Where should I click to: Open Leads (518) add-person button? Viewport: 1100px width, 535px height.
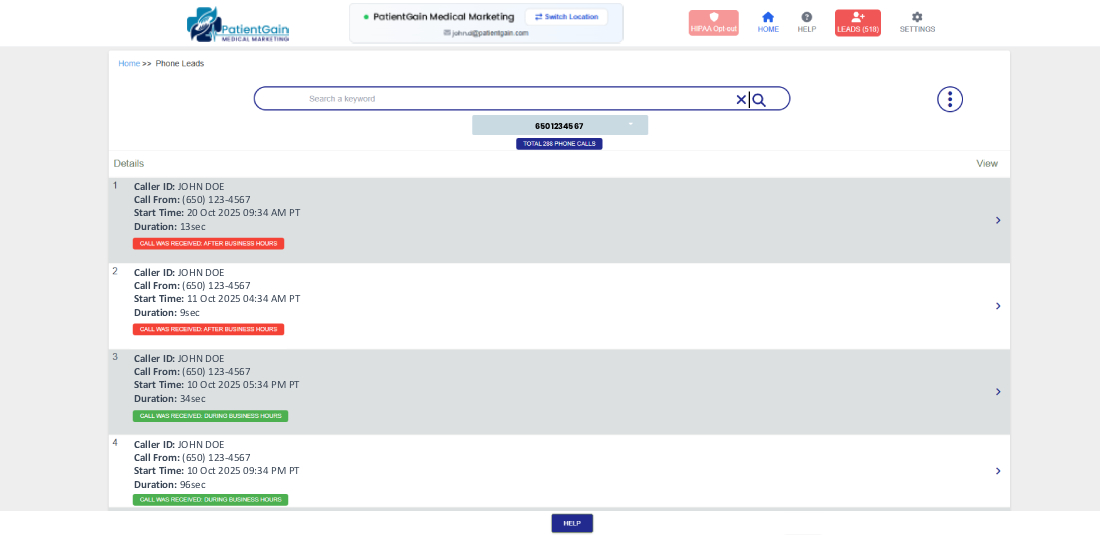(857, 22)
